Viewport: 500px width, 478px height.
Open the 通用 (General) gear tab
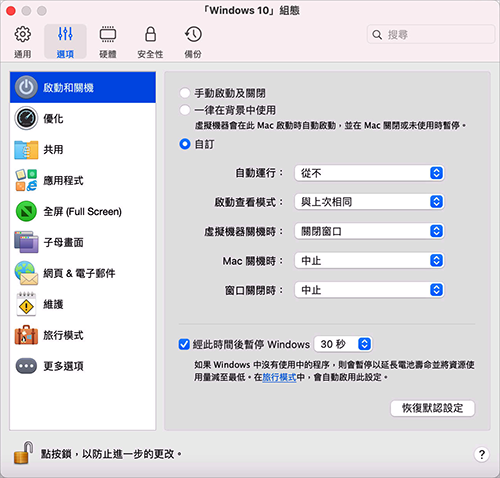(22, 42)
